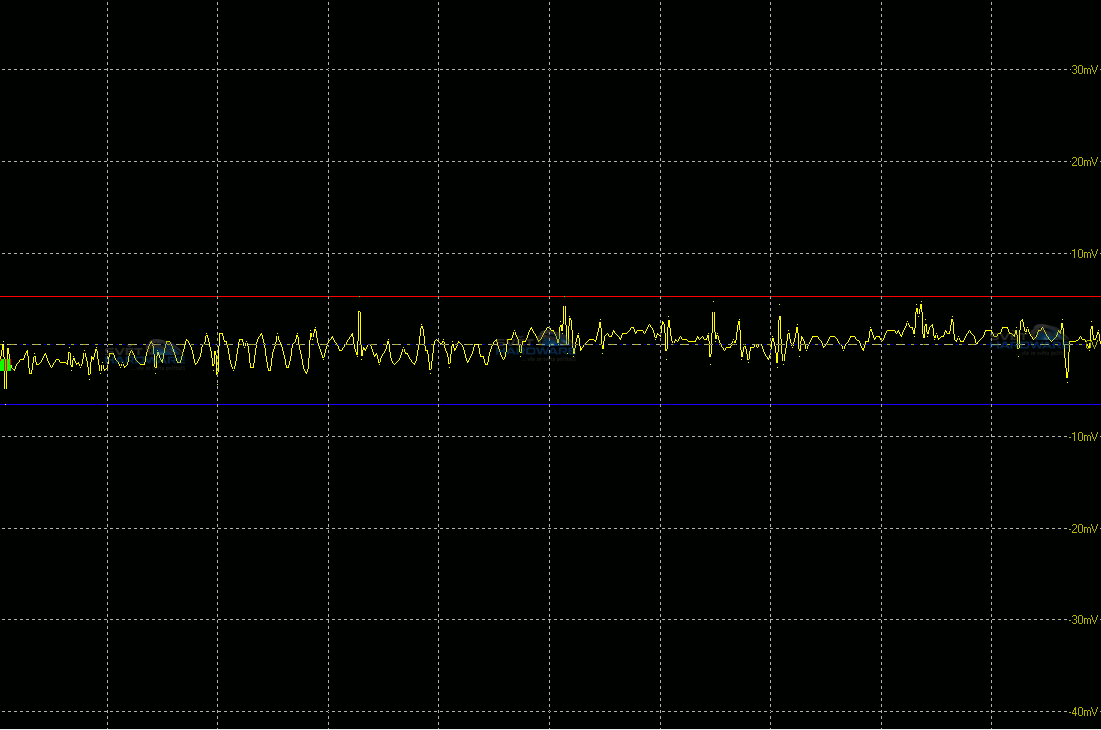This screenshot has width=1101, height=730.
Task: Click the deepest downward spike near right edge
Action: click(x=1067, y=378)
